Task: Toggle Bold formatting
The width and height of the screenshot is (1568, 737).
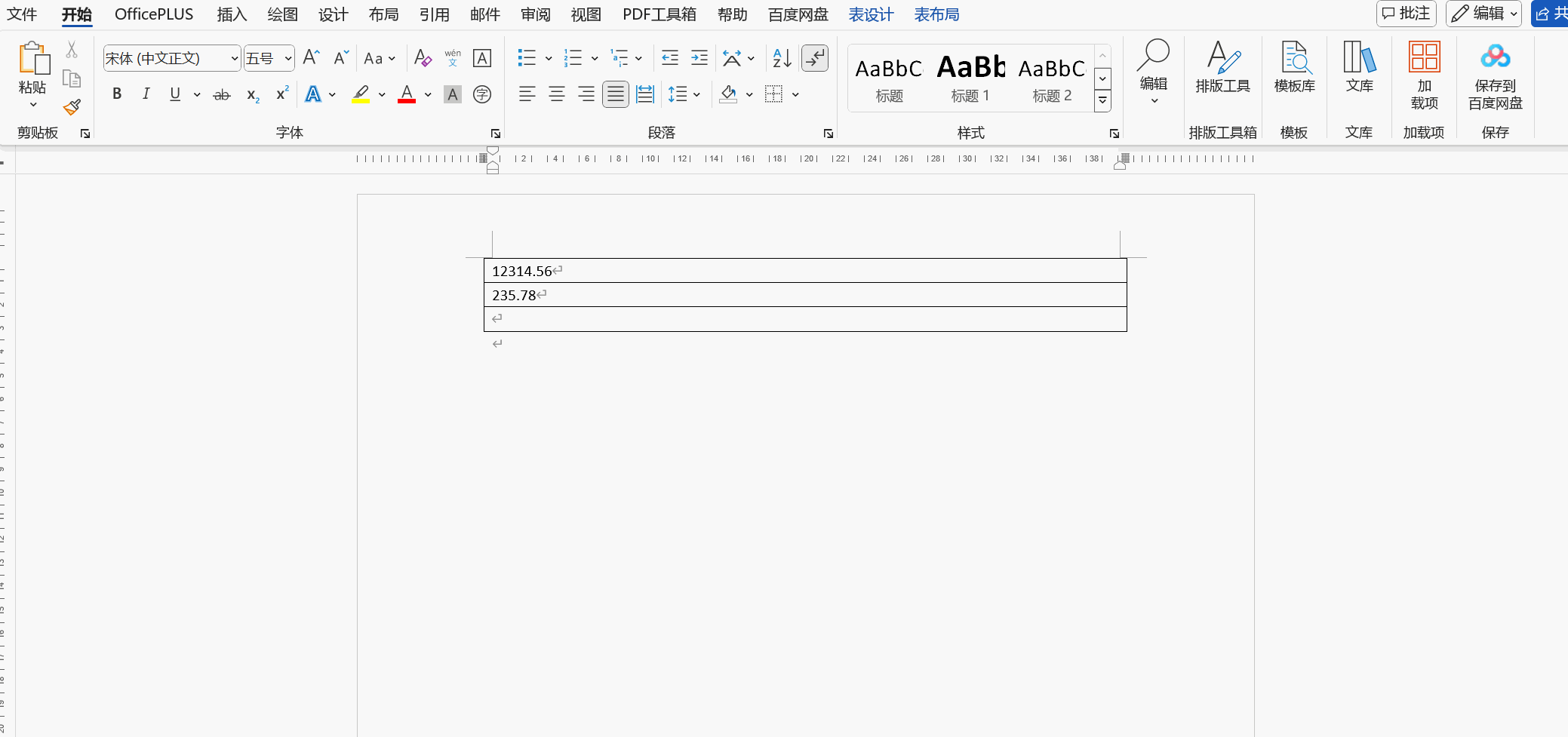Action: tap(117, 94)
